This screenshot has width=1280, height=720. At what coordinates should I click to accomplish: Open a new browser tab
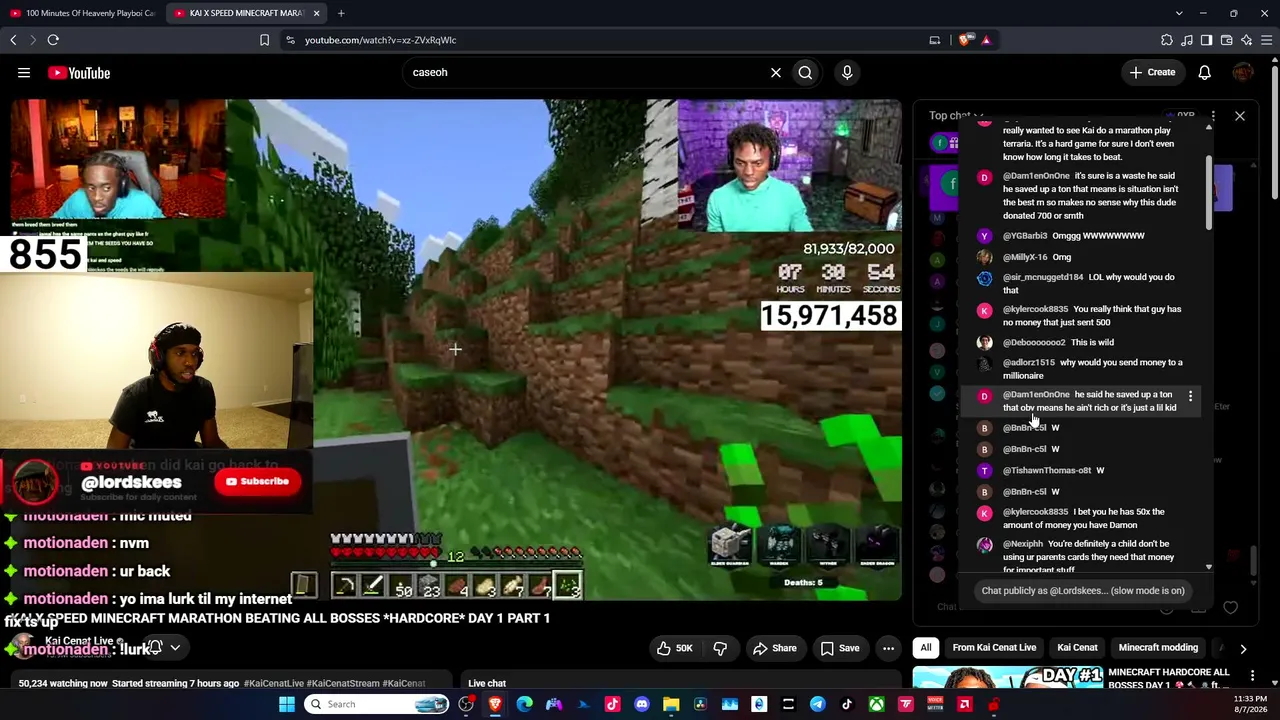pos(341,13)
